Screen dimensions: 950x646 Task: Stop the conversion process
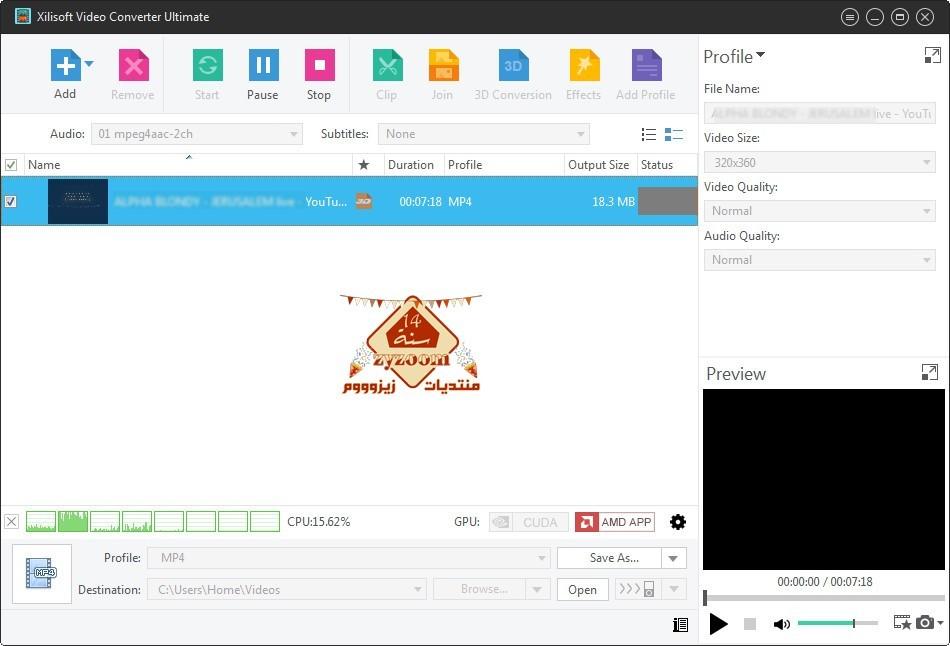tap(319, 65)
